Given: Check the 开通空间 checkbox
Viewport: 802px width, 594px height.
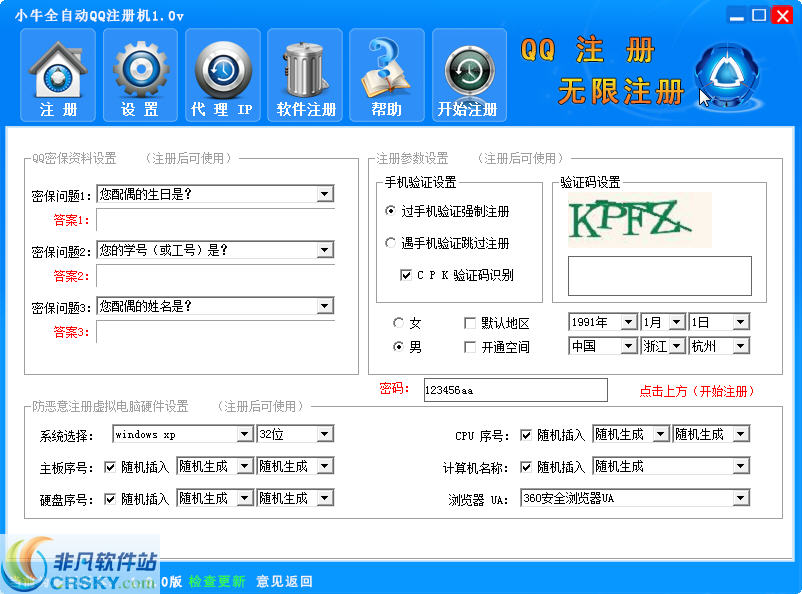Looking at the screenshot, I should (469, 346).
